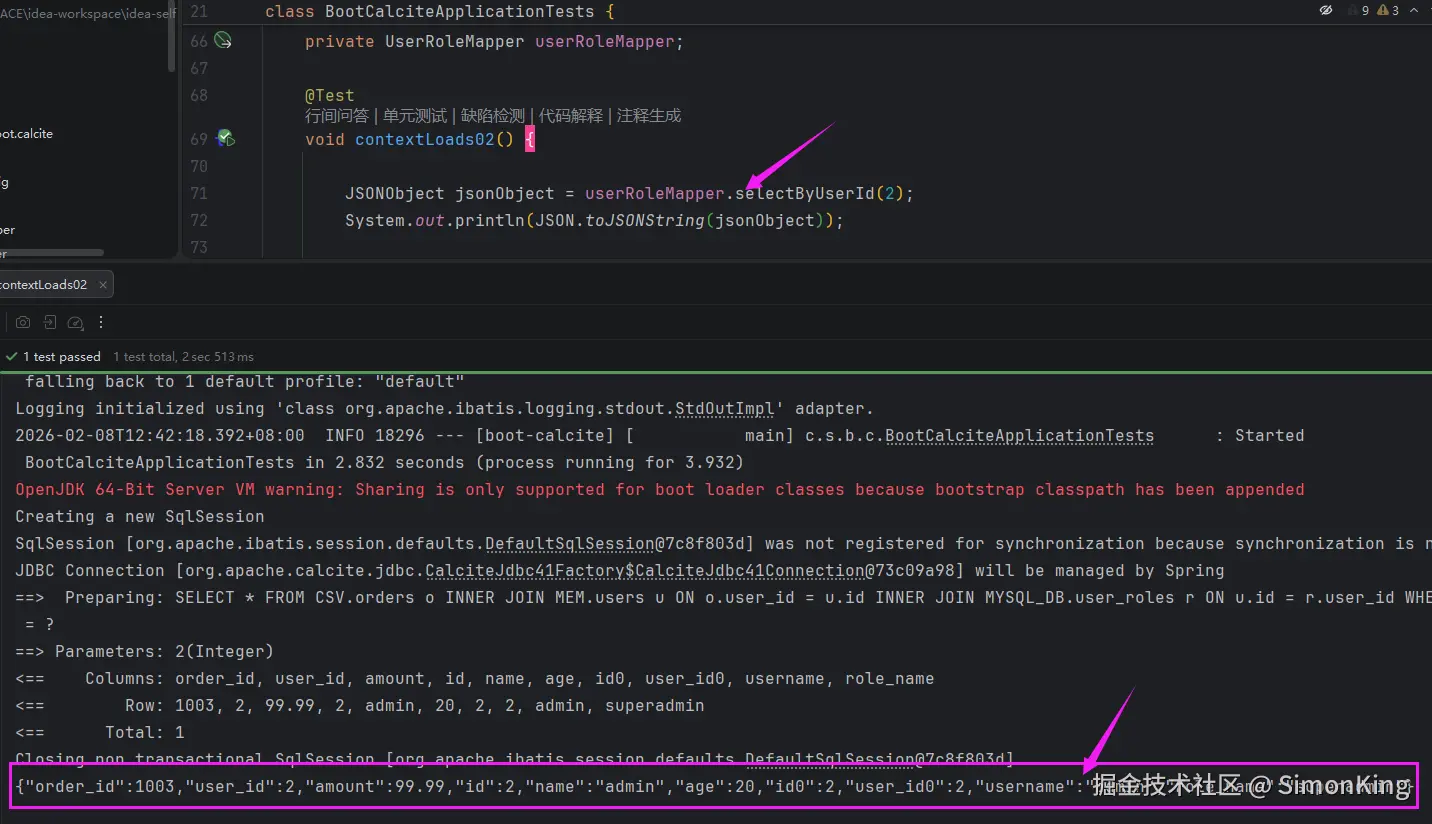Close the contextLoads02 run tab

pos(103,285)
